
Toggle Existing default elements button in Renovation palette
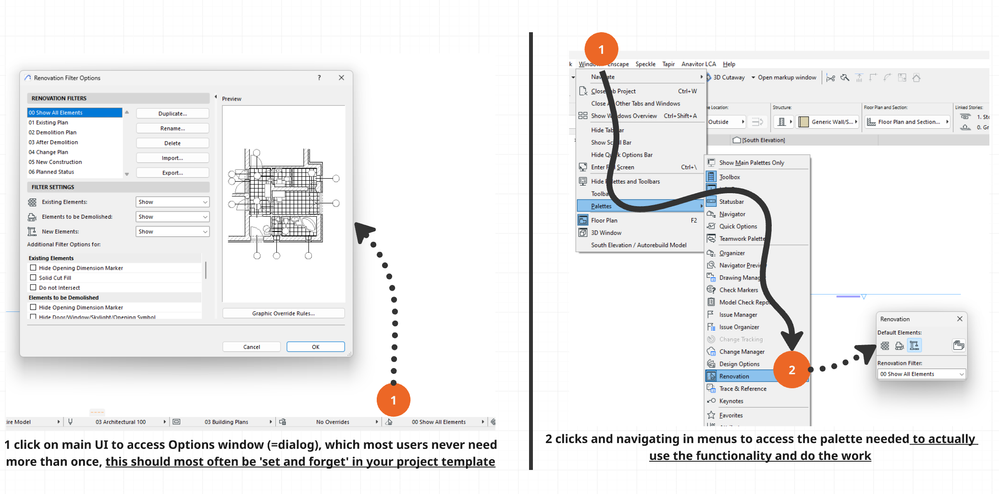[884, 345]
